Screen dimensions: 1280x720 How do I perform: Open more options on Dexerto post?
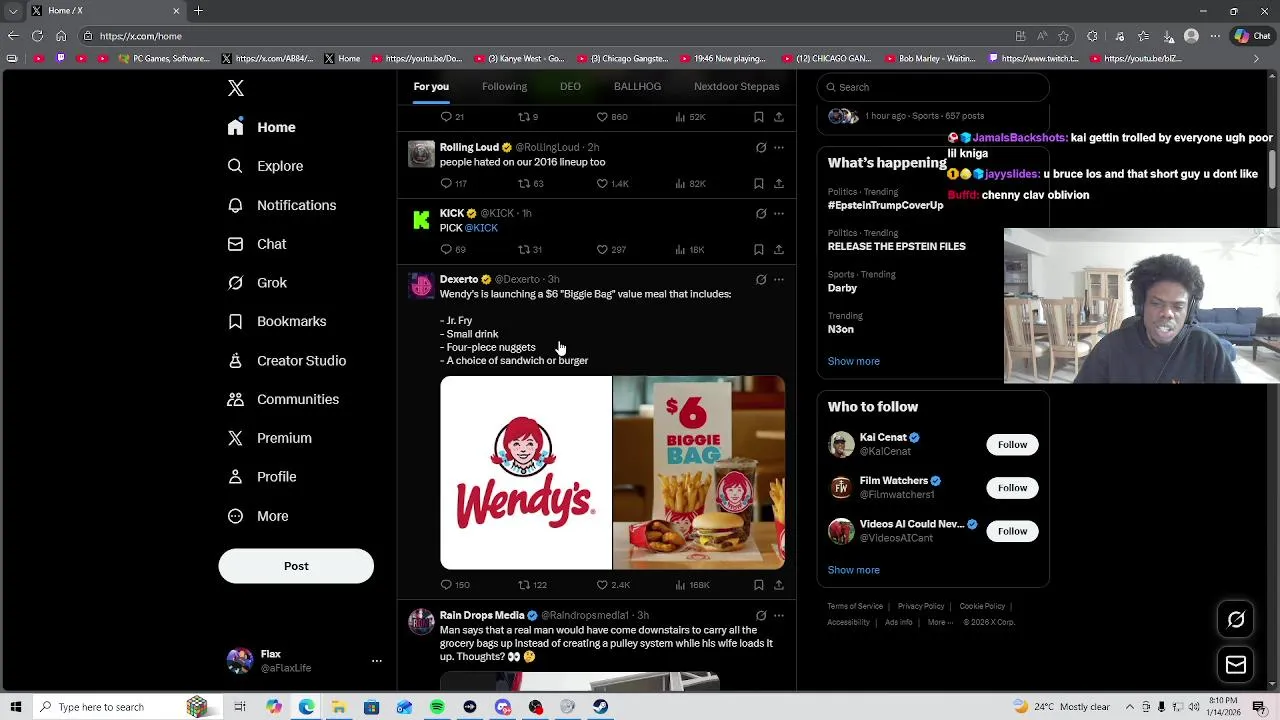click(779, 280)
